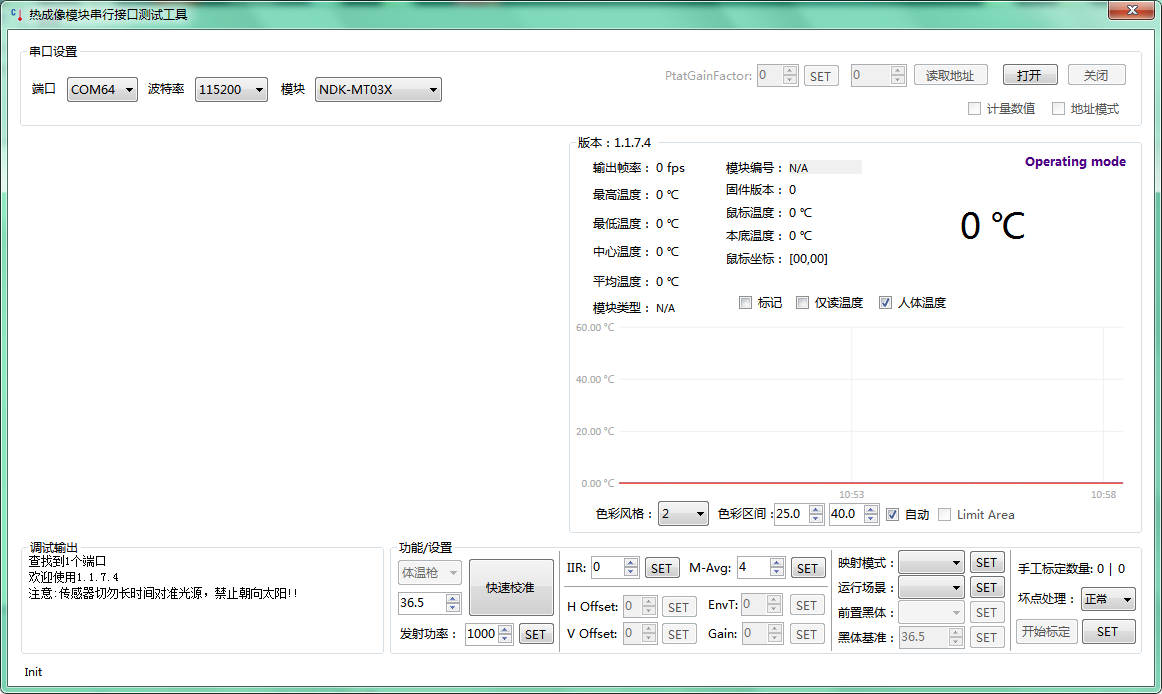
Task: Click the Operating mode label
Action: pyautogui.click(x=1075, y=162)
